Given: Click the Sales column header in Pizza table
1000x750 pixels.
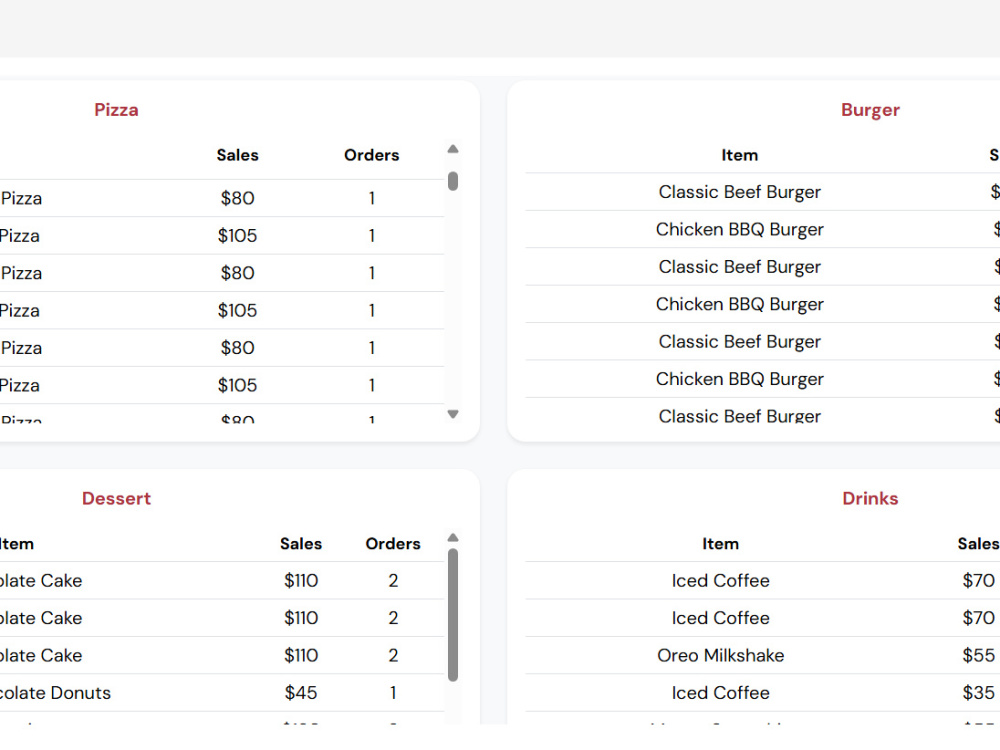Looking at the screenshot, I should [x=237, y=155].
